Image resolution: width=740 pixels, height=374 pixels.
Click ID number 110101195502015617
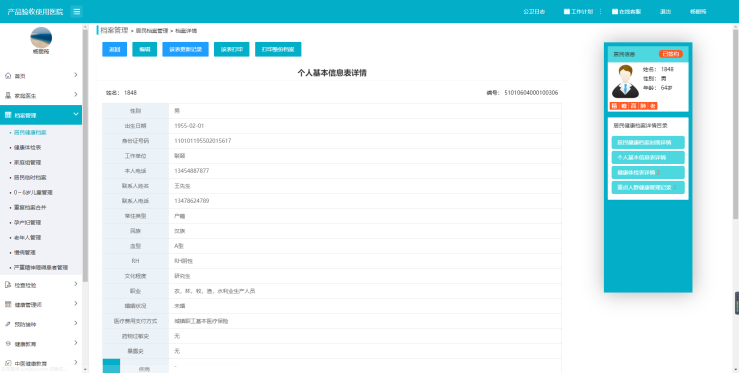pyautogui.click(x=203, y=141)
